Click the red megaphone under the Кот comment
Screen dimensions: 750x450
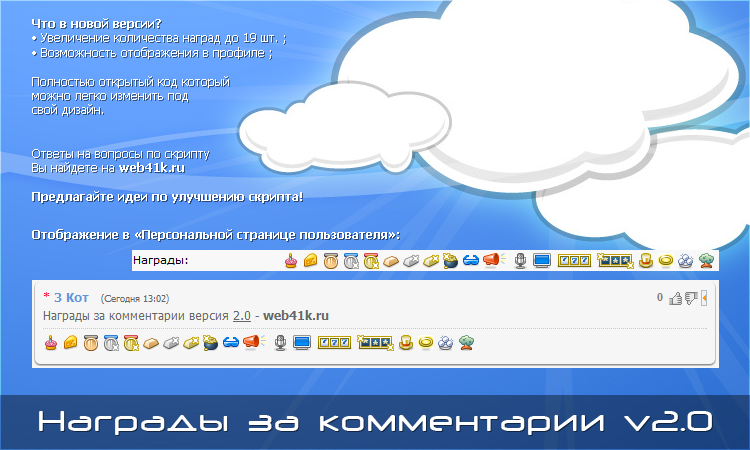point(254,342)
